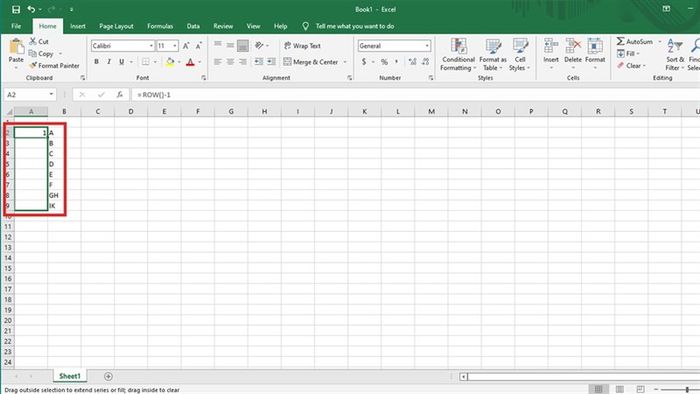Switch to the Formulas tab
The width and height of the screenshot is (700, 394).
[160, 26]
